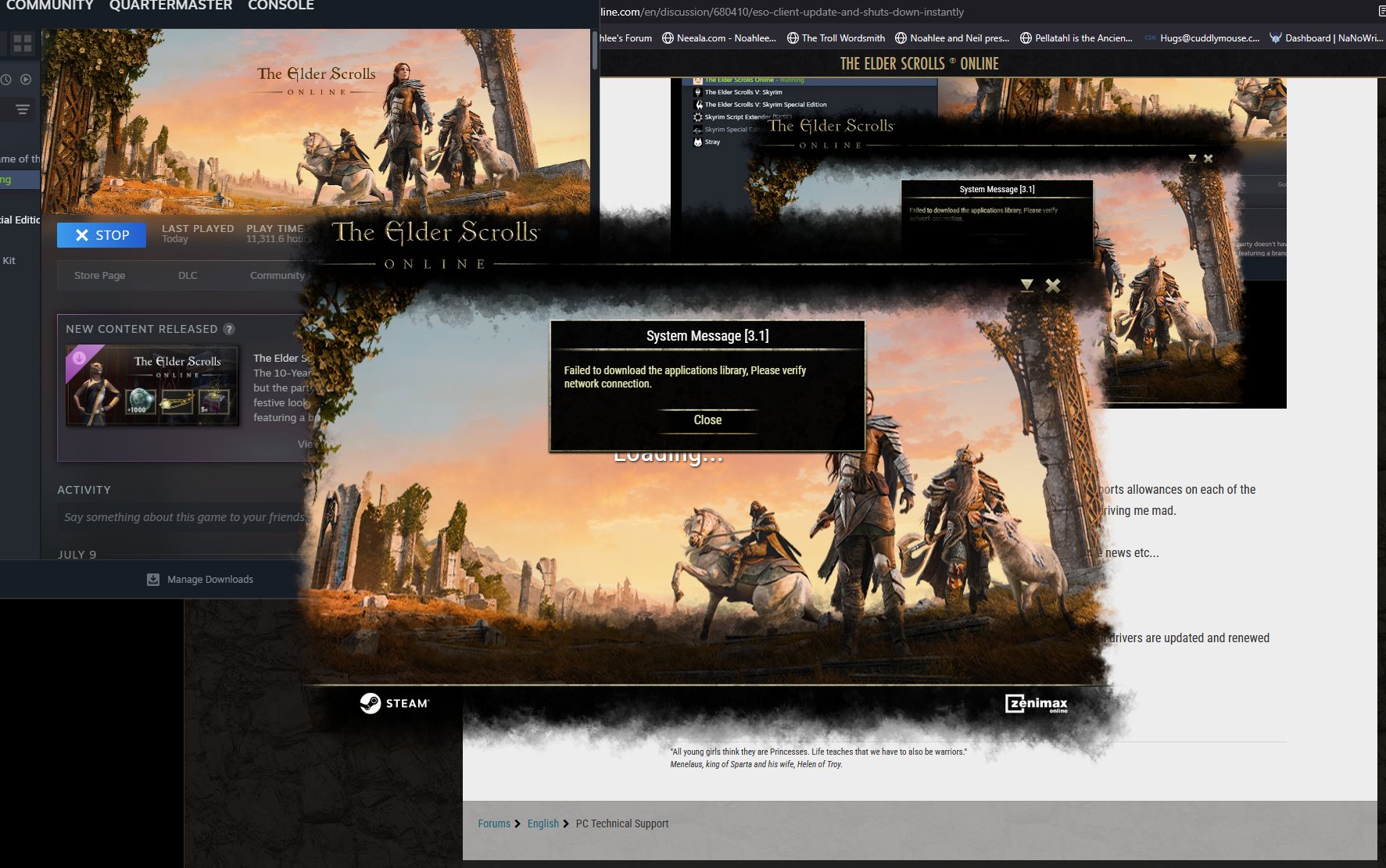Click the English breadcrumb link

543,823
